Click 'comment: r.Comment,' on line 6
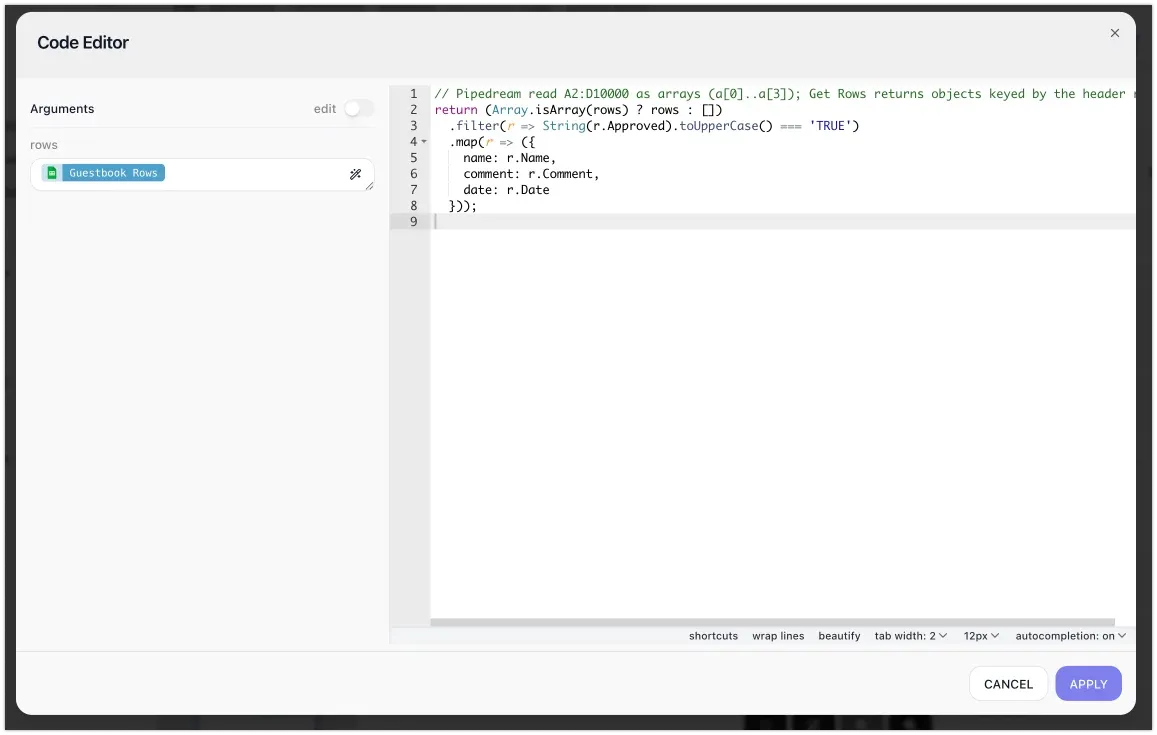 pos(531,174)
